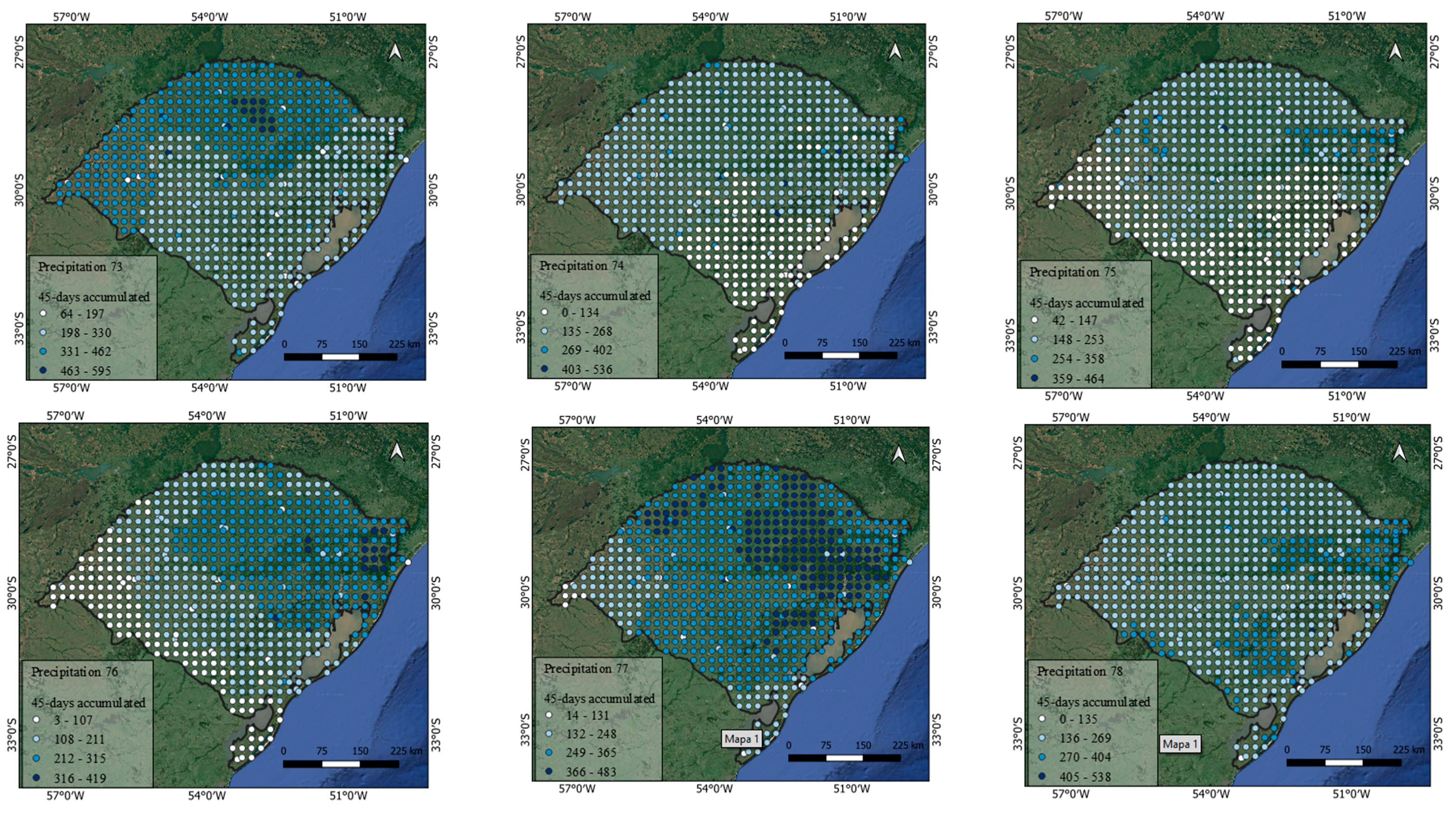
Task: Click north arrow on Precipitation 77 map
Action: pos(898,455)
